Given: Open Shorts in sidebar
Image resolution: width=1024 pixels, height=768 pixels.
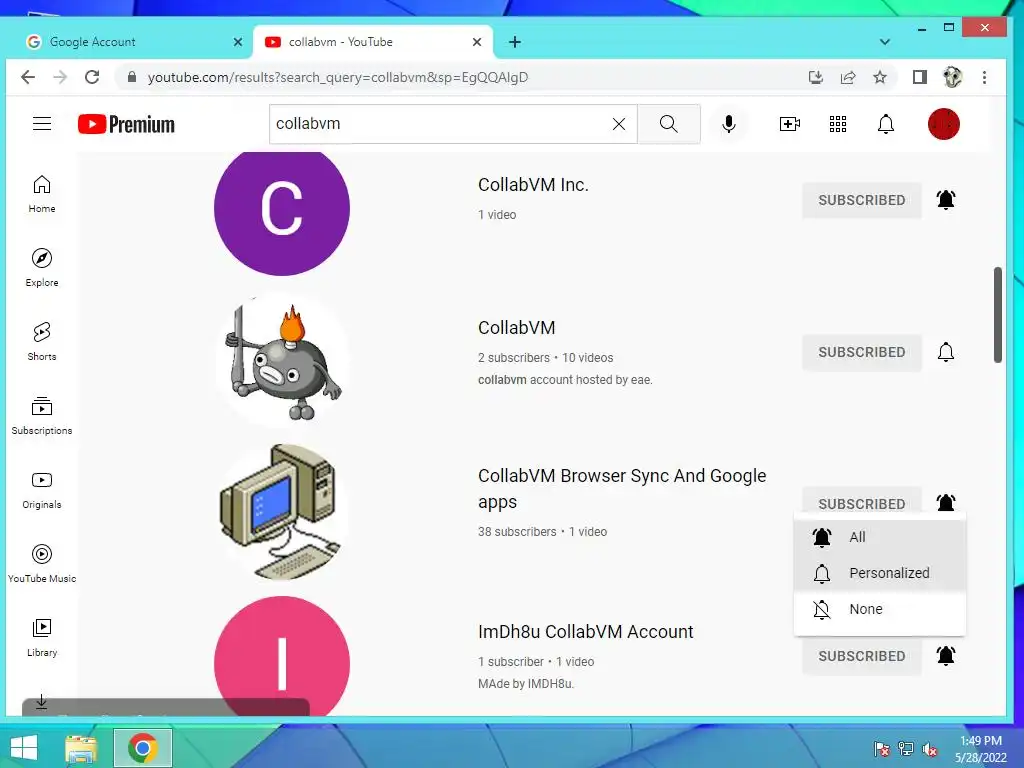Looking at the screenshot, I should coord(42,342).
